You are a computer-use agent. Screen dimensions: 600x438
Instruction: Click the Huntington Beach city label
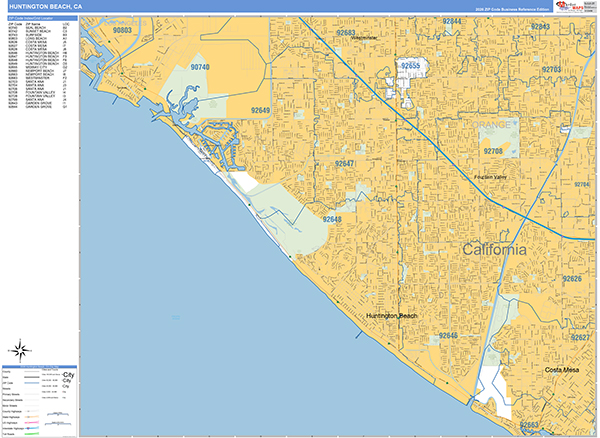[x=391, y=315]
